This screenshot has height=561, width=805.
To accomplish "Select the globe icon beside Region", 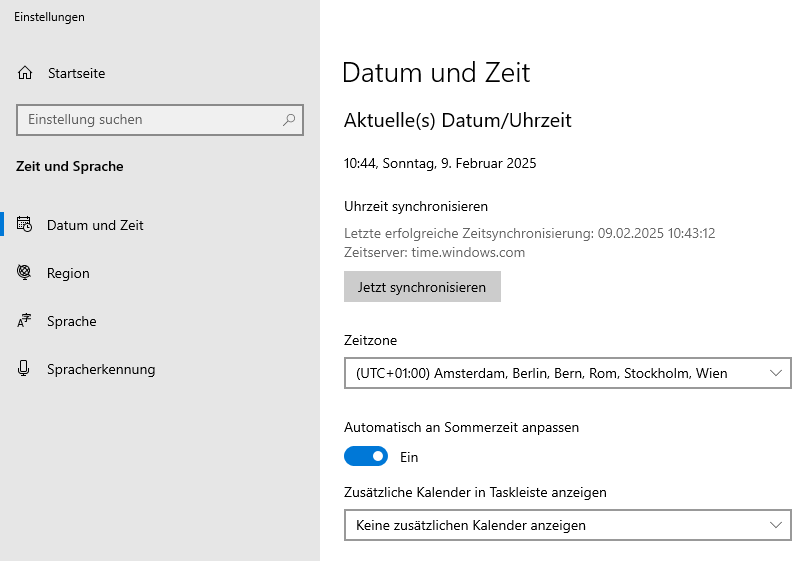I will tap(25, 273).
